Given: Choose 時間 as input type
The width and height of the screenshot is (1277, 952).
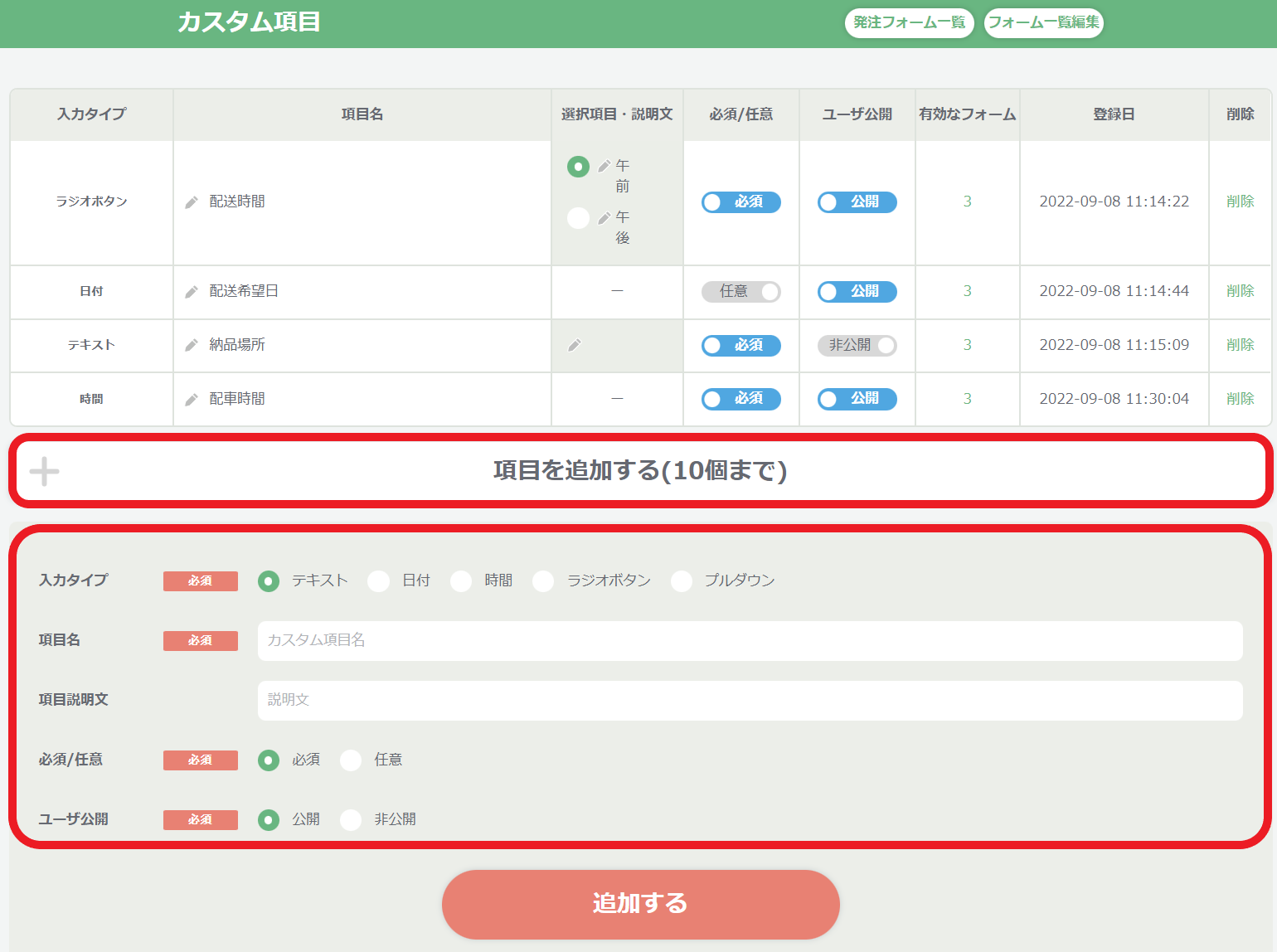Looking at the screenshot, I should click(461, 581).
